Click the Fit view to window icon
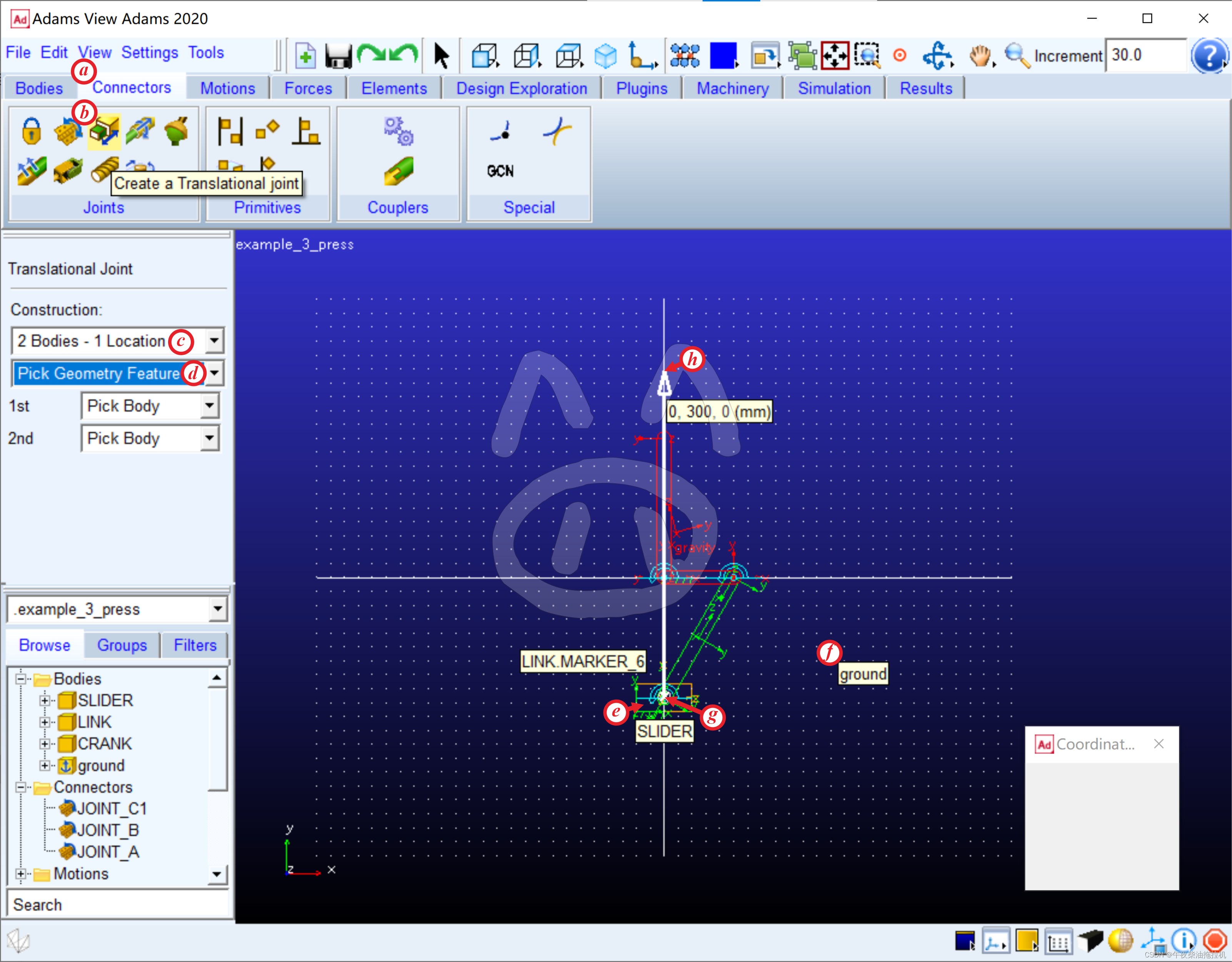 pyautogui.click(x=835, y=56)
